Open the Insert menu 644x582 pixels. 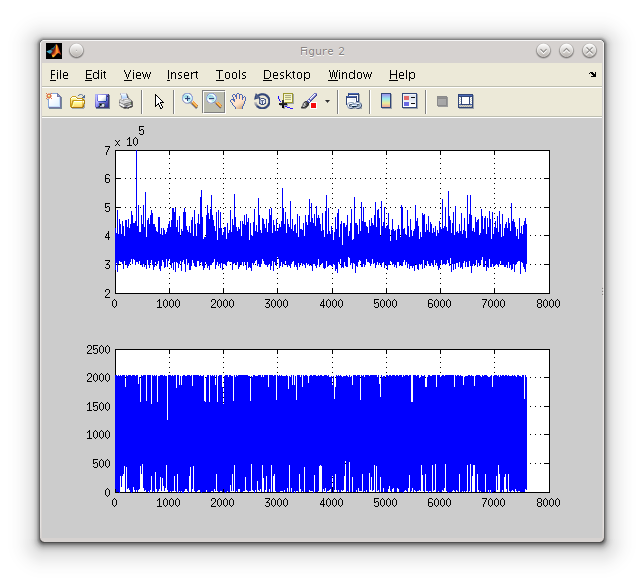[x=182, y=75]
